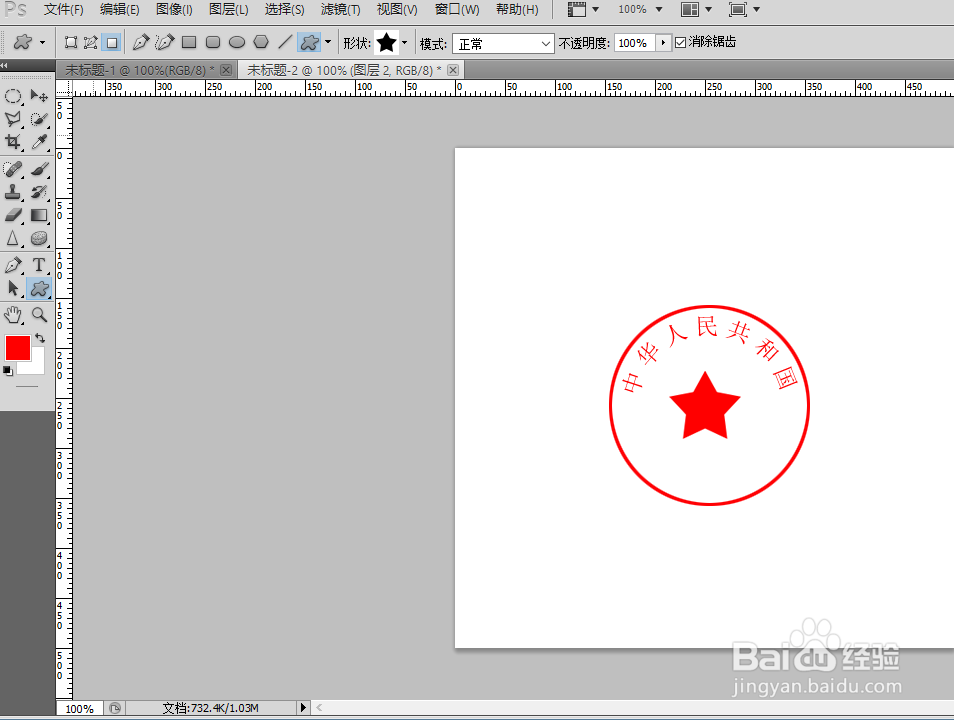Viewport: 954px width, 720px height.
Task: Pick the Ellipse tool in options bar
Action: [237, 43]
